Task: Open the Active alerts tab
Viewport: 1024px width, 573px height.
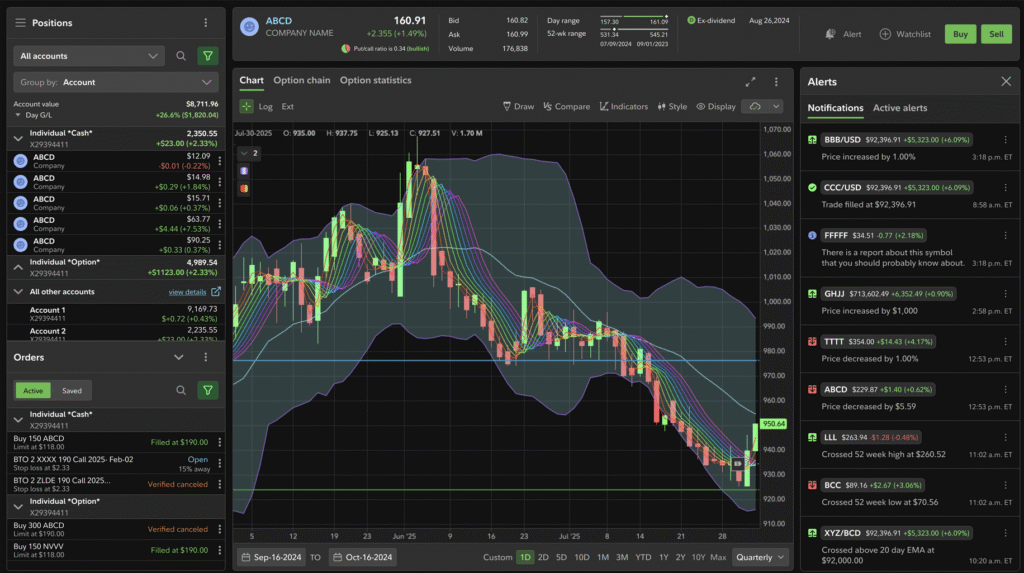Action: coord(900,108)
